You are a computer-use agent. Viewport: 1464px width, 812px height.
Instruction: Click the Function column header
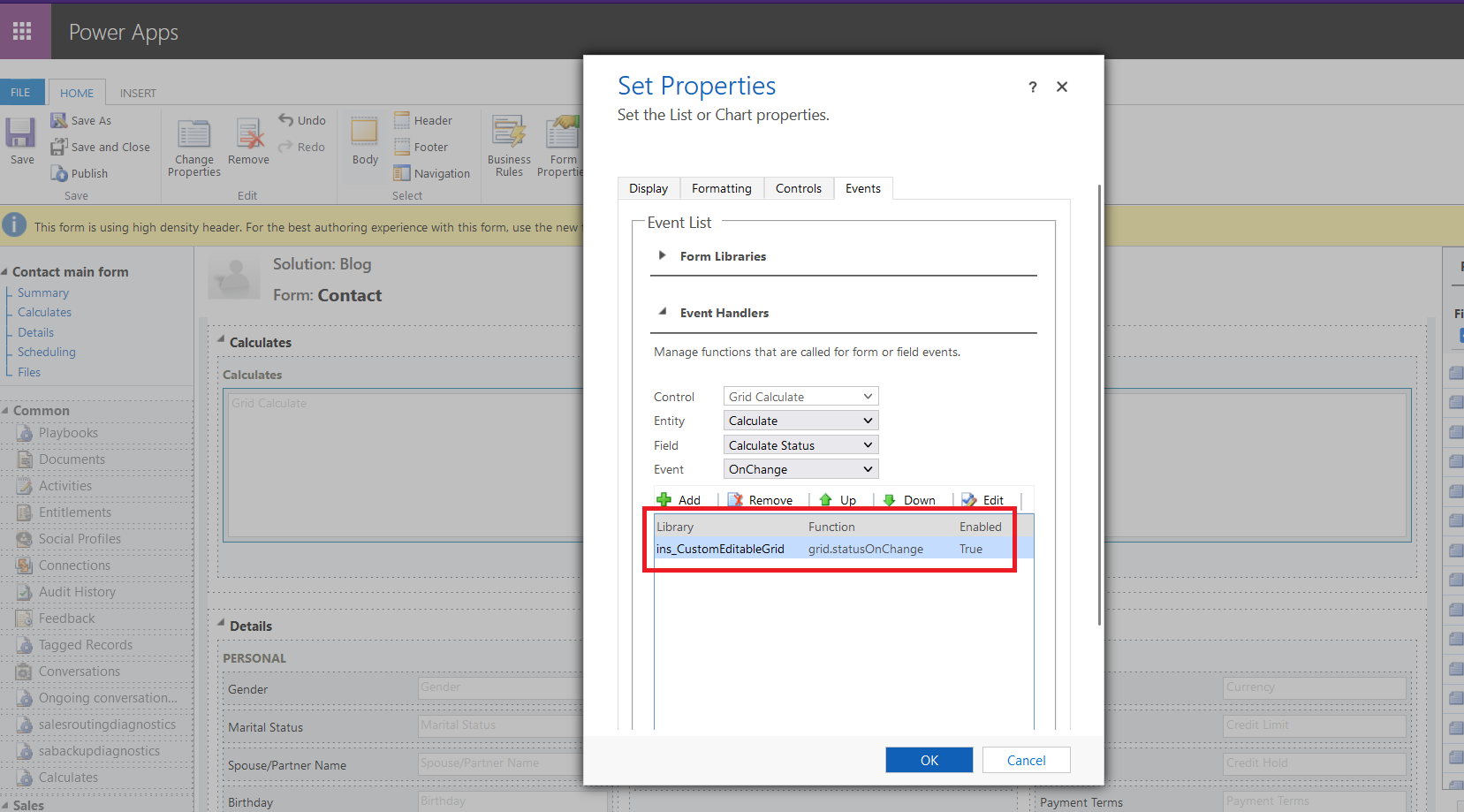[831, 527]
